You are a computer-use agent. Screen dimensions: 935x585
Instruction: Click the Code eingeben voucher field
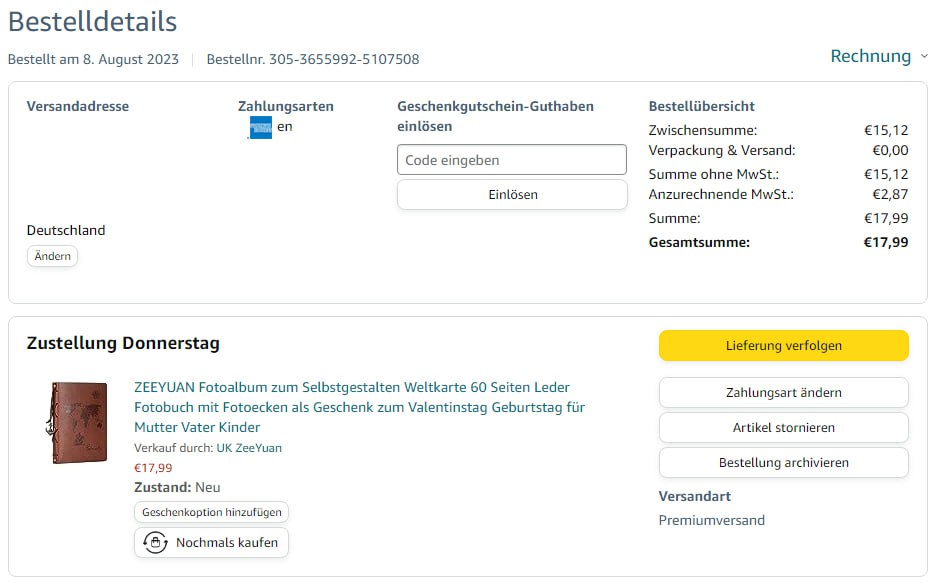511,160
